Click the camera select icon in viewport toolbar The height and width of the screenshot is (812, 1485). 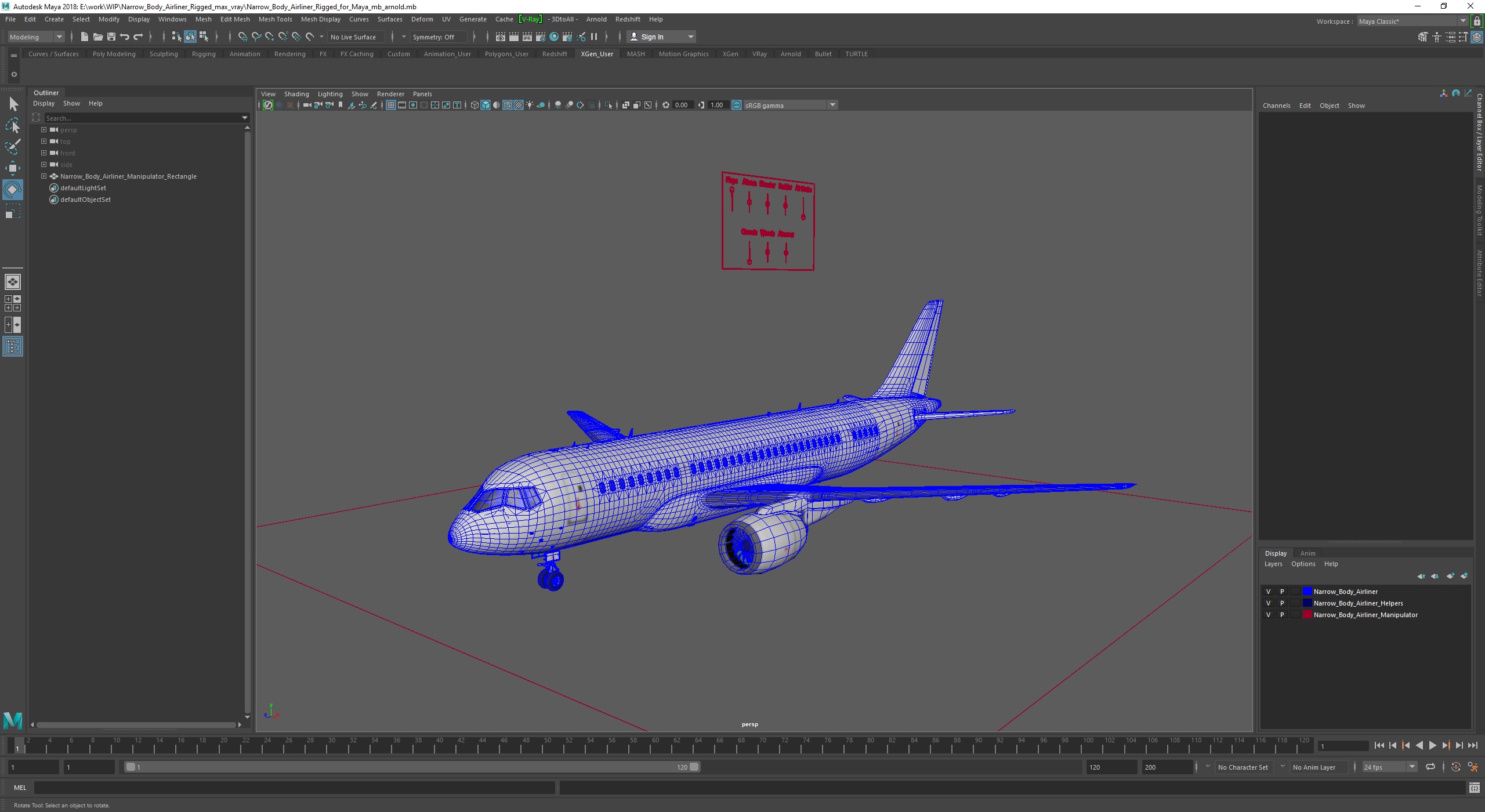(x=307, y=105)
